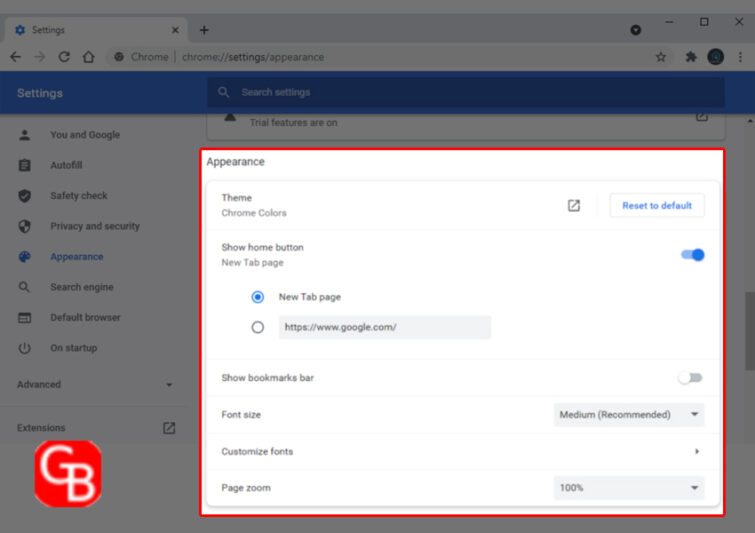Click the Appearance sidebar label
Image resolution: width=755 pixels, height=533 pixels.
[77, 257]
